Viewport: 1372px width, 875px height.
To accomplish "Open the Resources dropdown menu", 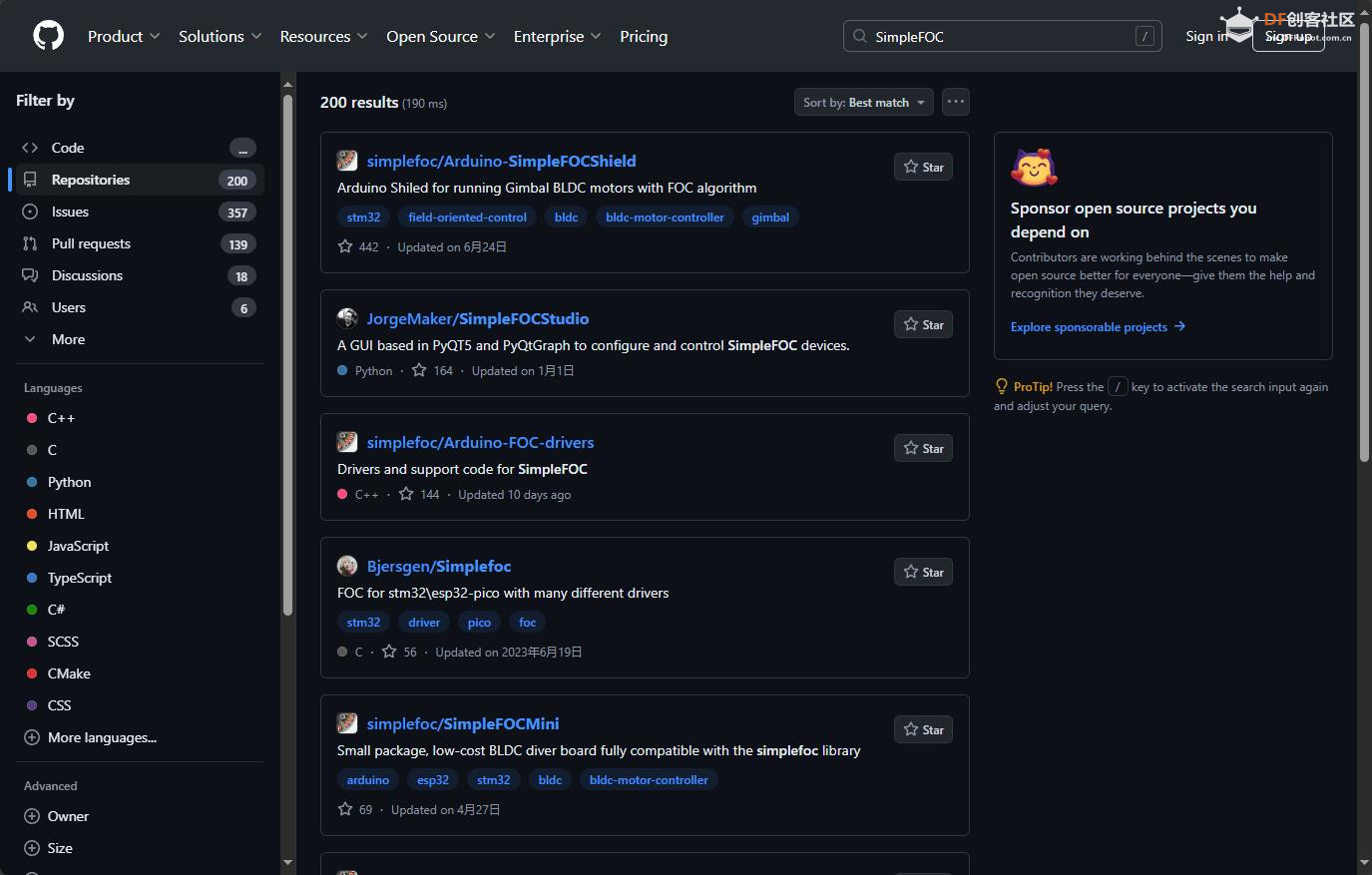I will click(323, 36).
